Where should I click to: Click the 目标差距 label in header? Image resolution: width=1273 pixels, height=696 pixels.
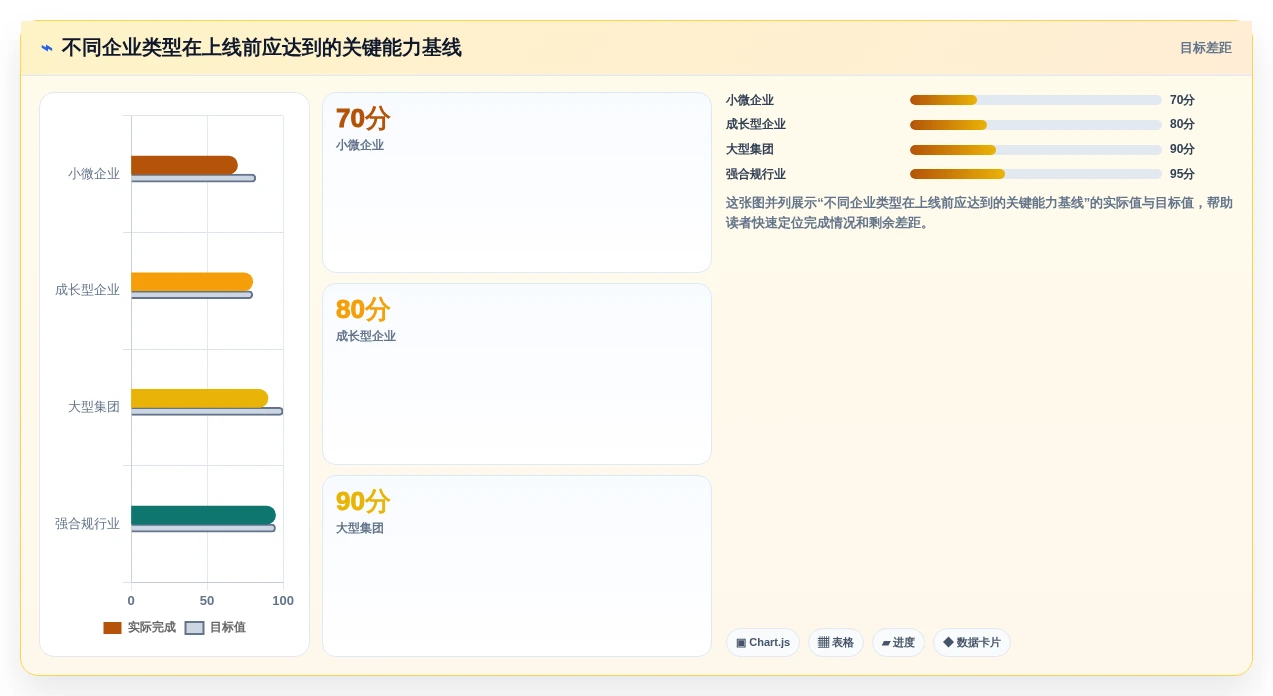coord(1205,48)
